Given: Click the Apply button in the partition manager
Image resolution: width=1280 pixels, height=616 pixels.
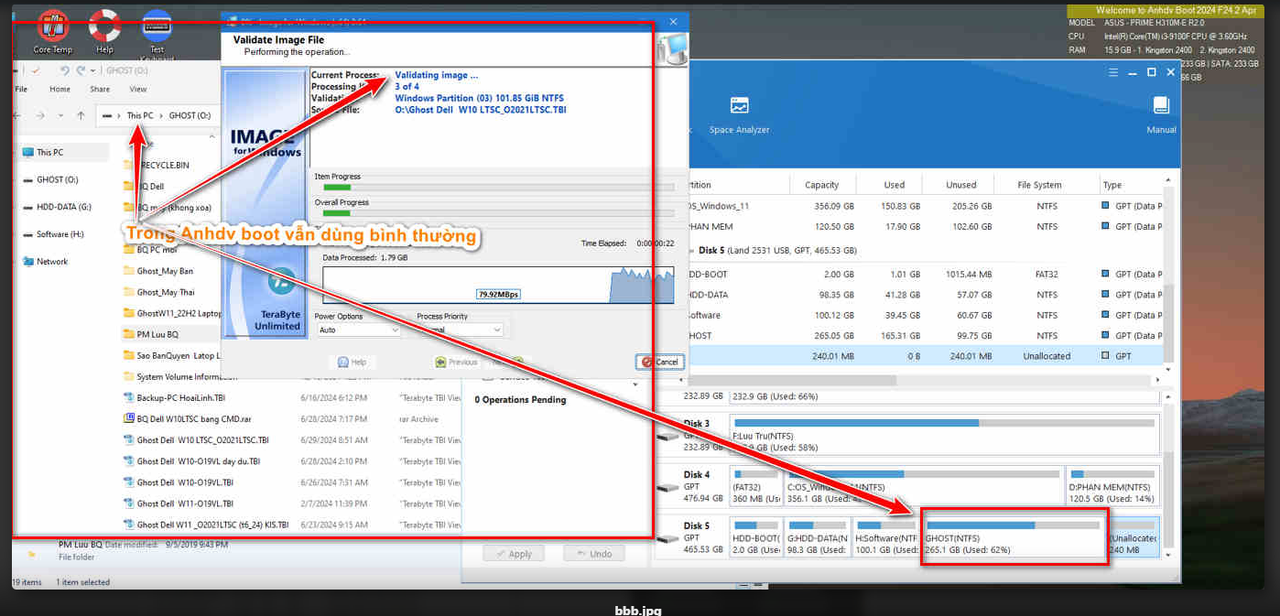Looking at the screenshot, I should tap(513, 553).
